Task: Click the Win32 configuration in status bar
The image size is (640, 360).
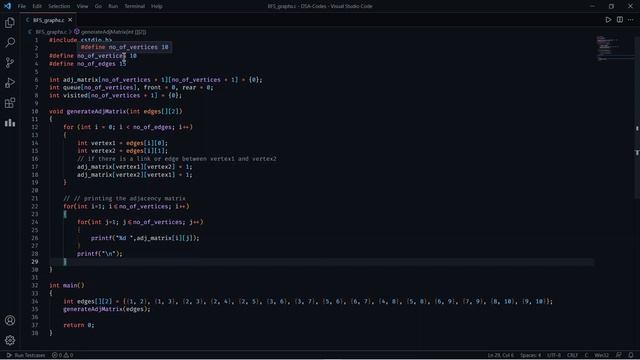Action: pos(601,355)
